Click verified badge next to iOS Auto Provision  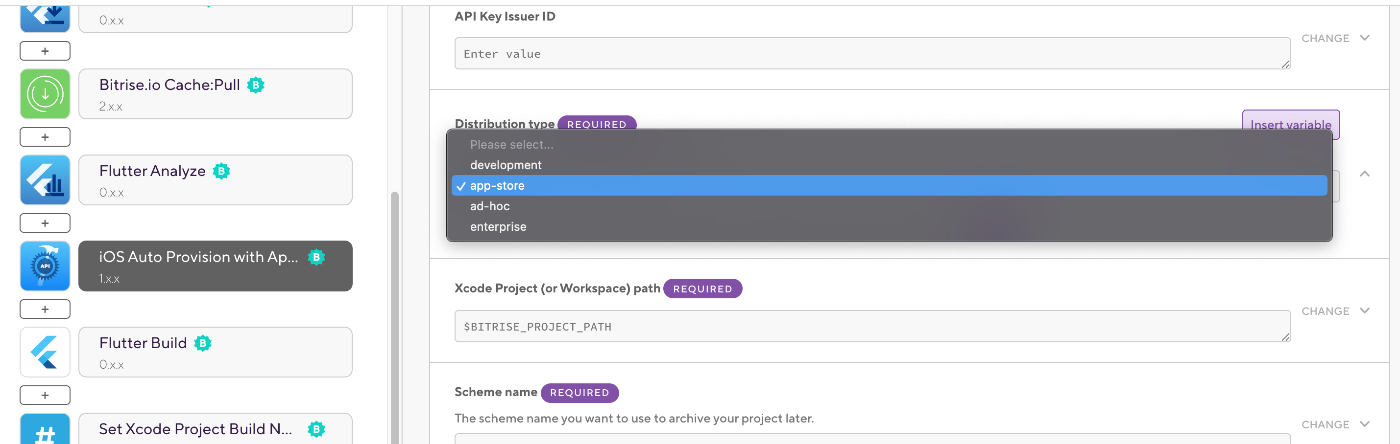point(317,257)
